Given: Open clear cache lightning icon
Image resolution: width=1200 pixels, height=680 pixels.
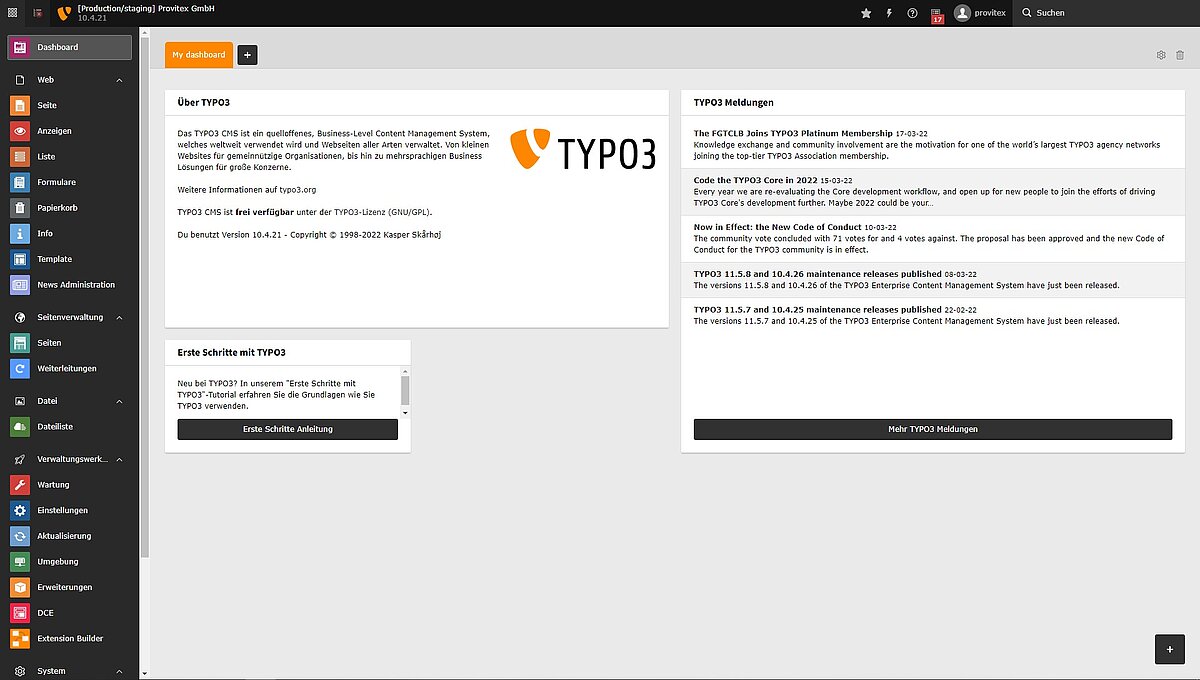Looking at the screenshot, I should [x=889, y=13].
